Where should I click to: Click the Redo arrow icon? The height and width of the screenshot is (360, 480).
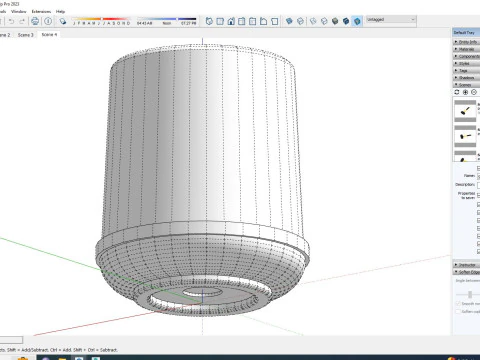(x=22, y=21)
